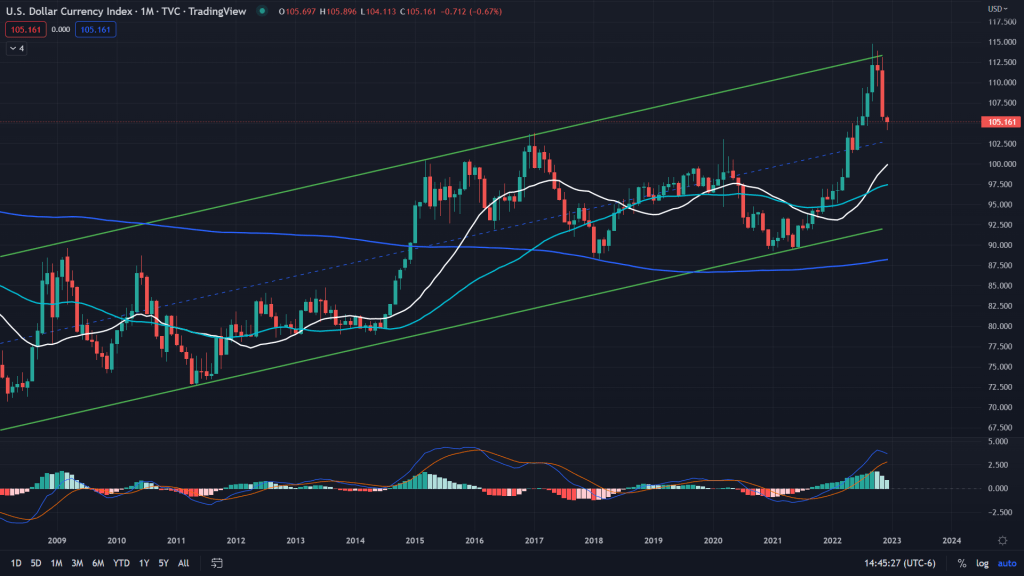
Task: Choose the 6M time range
Action: coord(98,563)
